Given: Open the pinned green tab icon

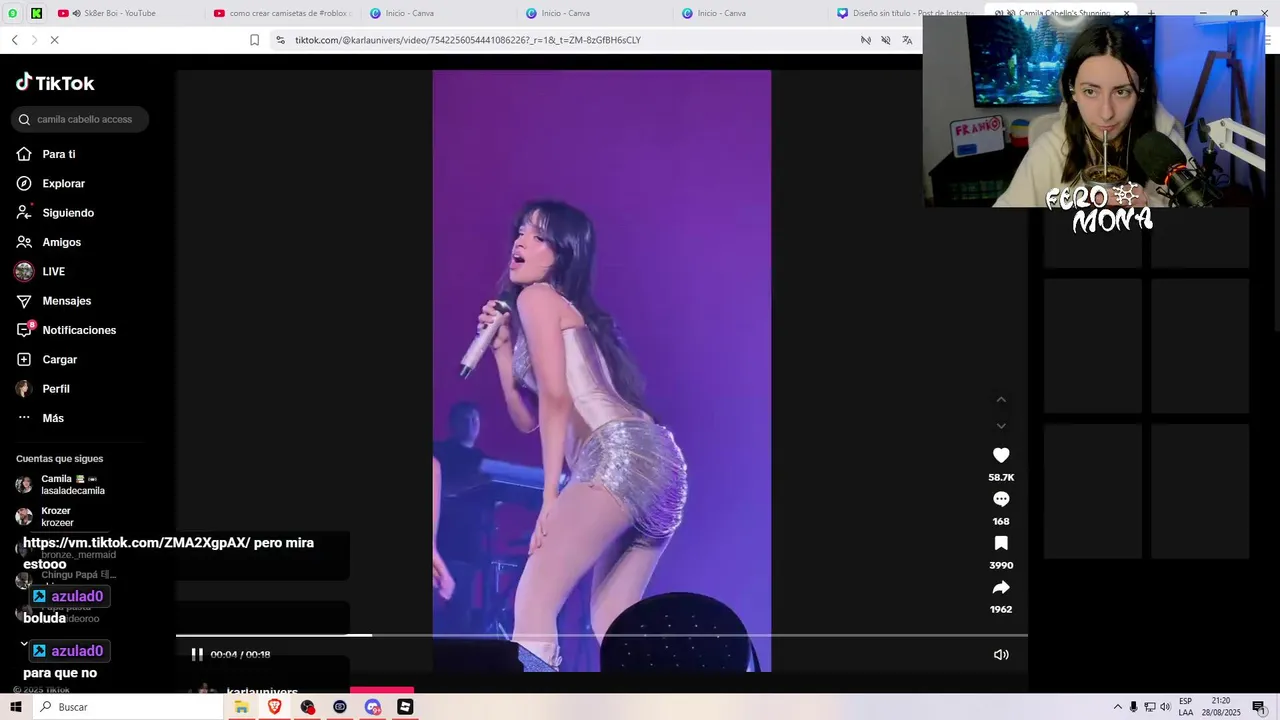Looking at the screenshot, I should click(13, 13).
